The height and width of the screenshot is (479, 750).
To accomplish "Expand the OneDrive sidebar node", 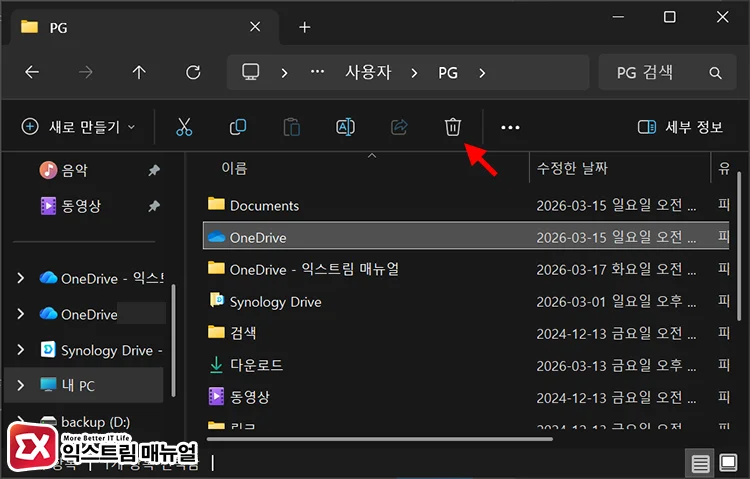I will tap(21, 314).
